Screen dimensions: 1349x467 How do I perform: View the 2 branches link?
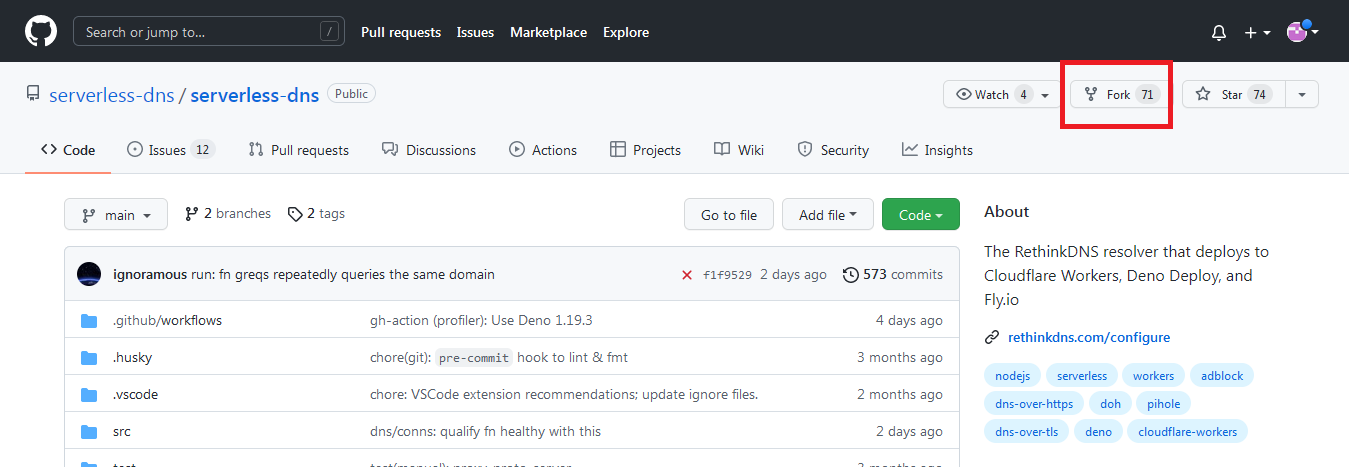coord(228,214)
